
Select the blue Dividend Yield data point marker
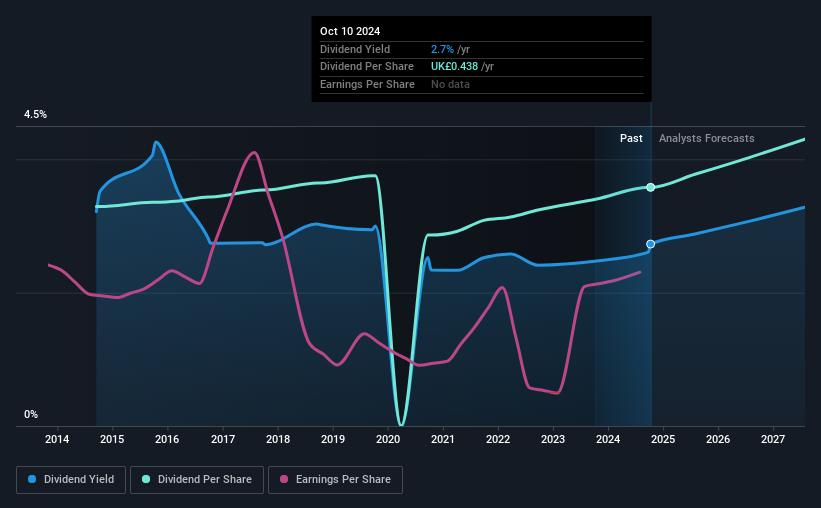point(650,244)
